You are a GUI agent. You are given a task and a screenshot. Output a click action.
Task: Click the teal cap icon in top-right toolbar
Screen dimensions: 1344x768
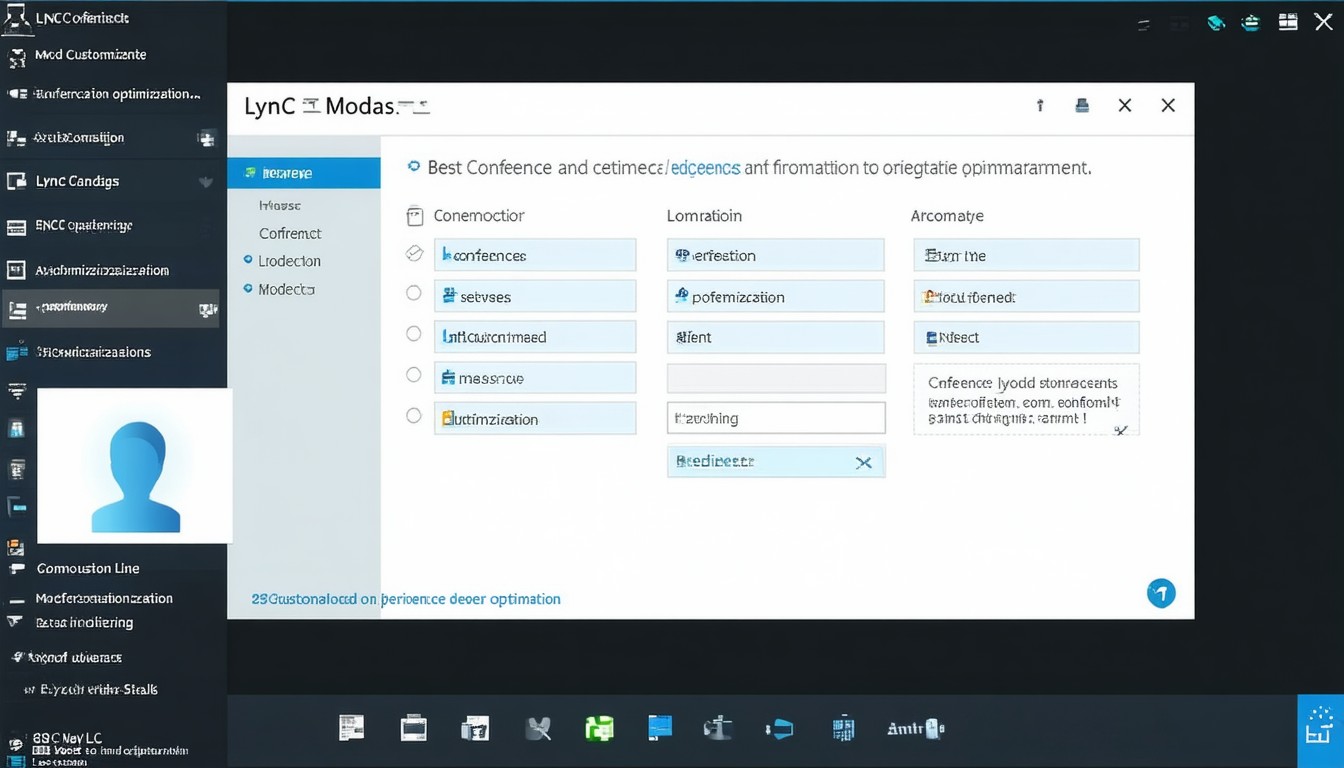point(1216,22)
